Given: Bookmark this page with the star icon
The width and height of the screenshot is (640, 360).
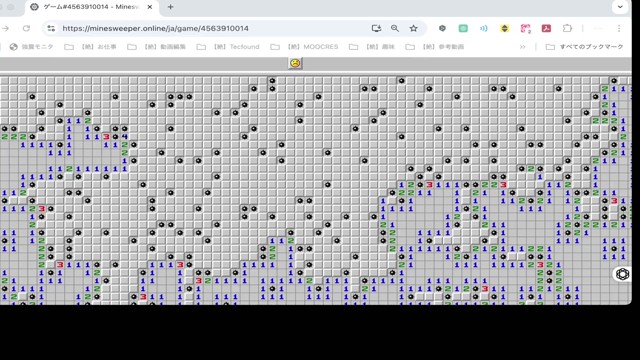Looking at the screenshot, I should pyautogui.click(x=413, y=28).
